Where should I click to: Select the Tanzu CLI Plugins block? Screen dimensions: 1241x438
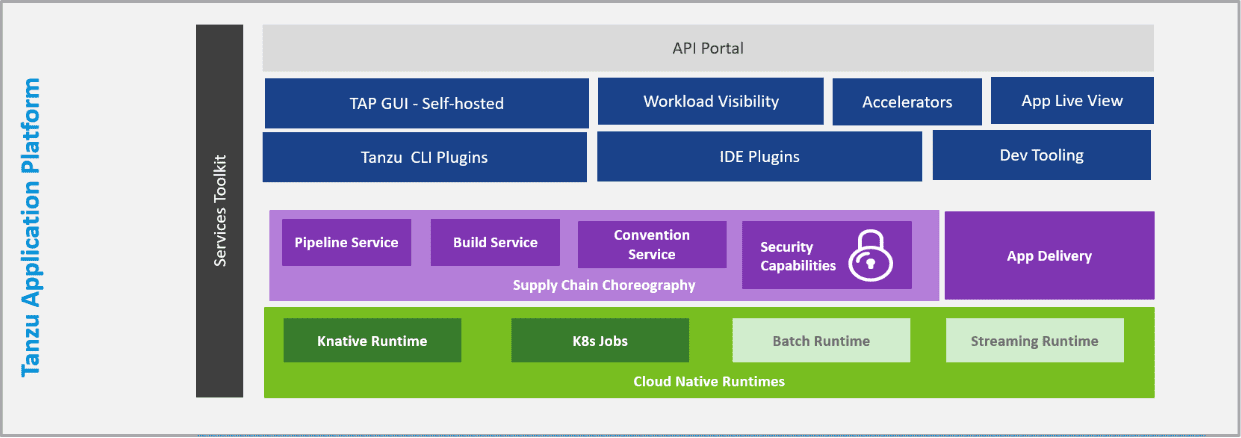tap(425, 157)
